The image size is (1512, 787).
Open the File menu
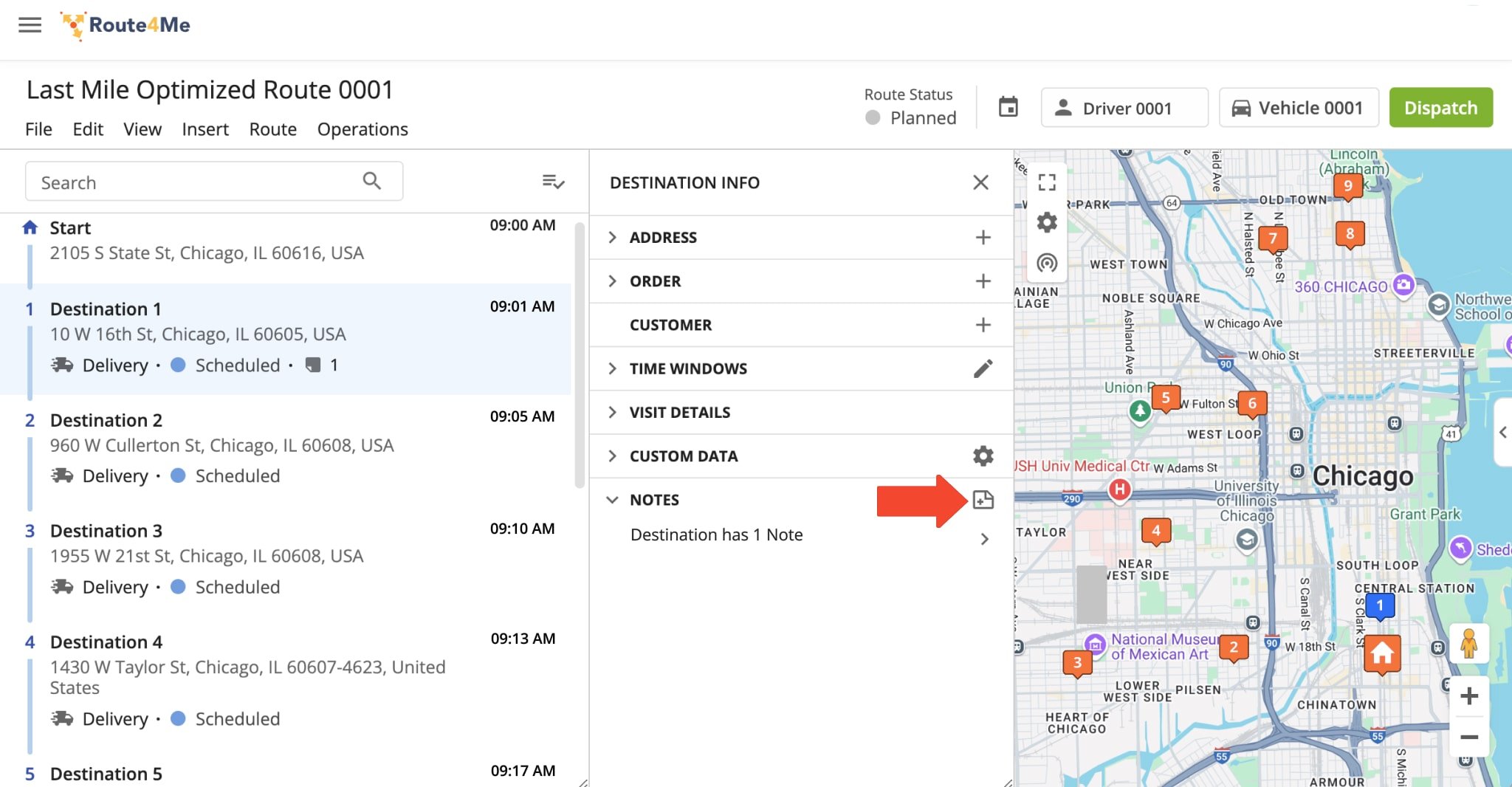pyautogui.click(x=38, y=129)
